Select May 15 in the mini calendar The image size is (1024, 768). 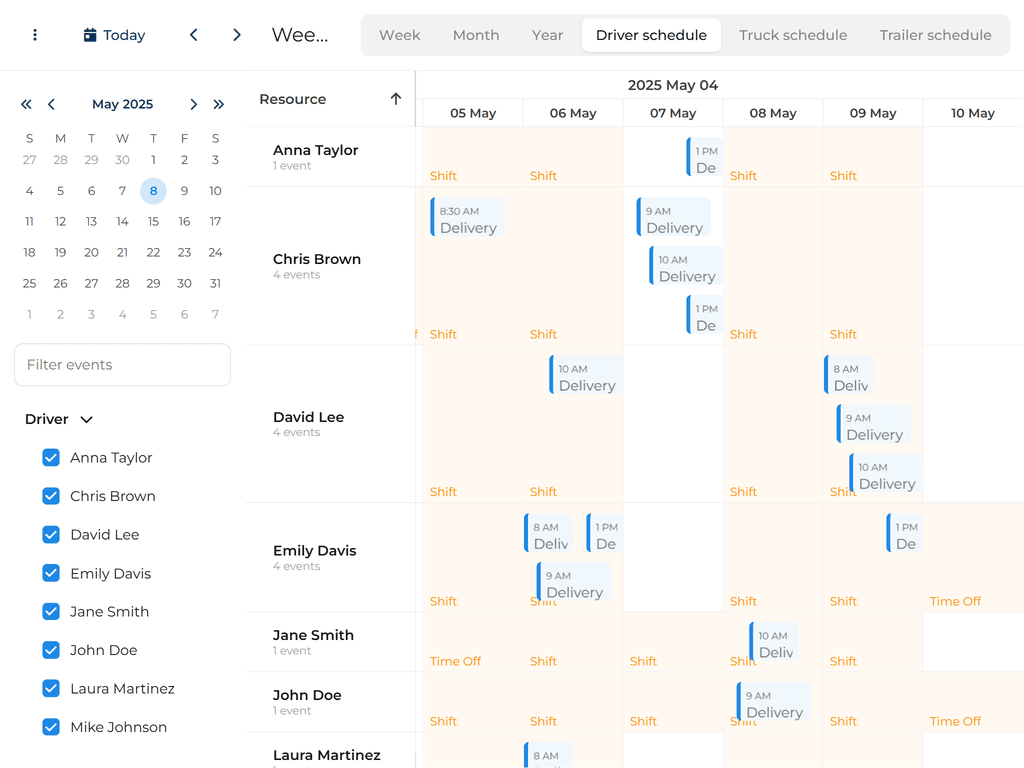point(153,221)
